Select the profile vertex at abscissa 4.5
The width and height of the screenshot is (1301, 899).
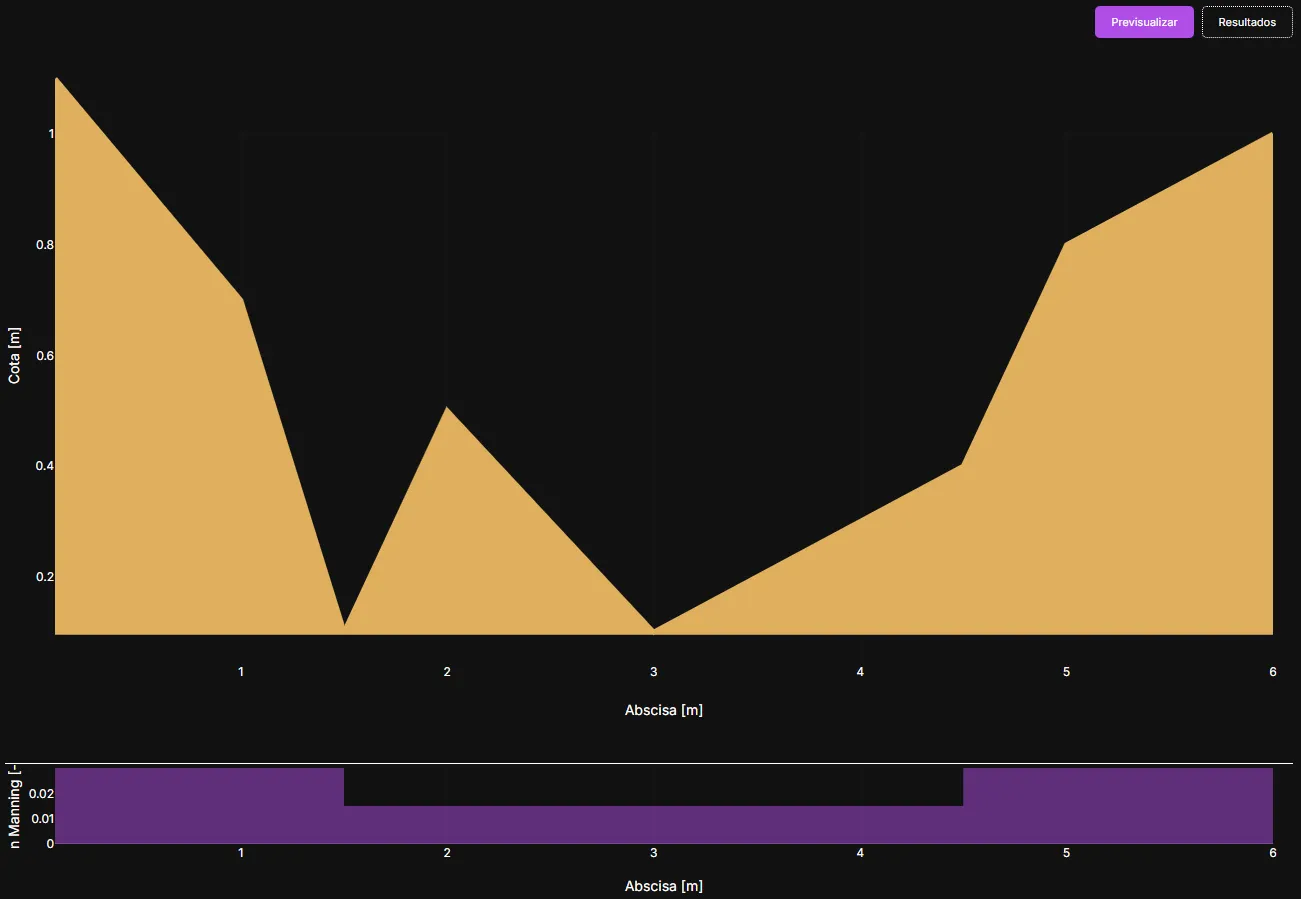[x=962, y=464]
